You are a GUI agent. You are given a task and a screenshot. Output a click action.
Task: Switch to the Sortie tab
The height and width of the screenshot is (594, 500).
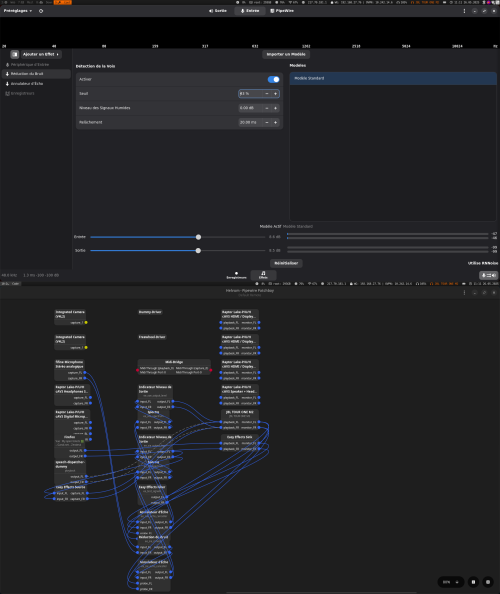point(218,11)
